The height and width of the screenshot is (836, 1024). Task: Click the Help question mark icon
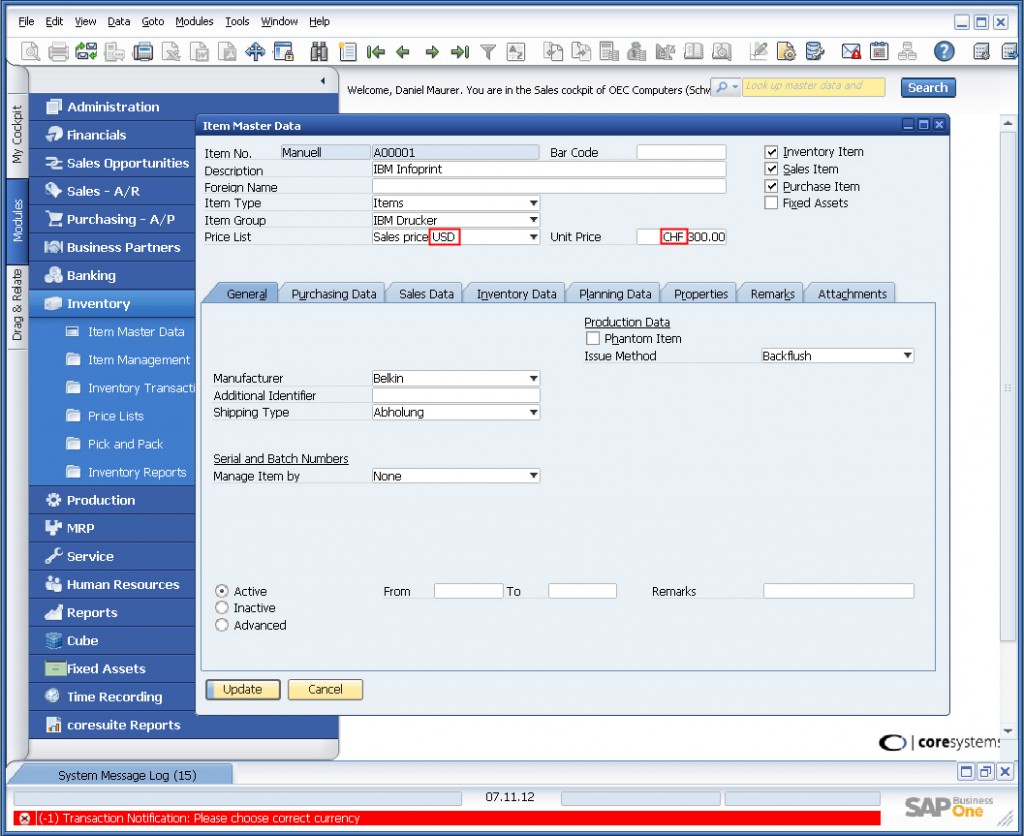[944, 51]
